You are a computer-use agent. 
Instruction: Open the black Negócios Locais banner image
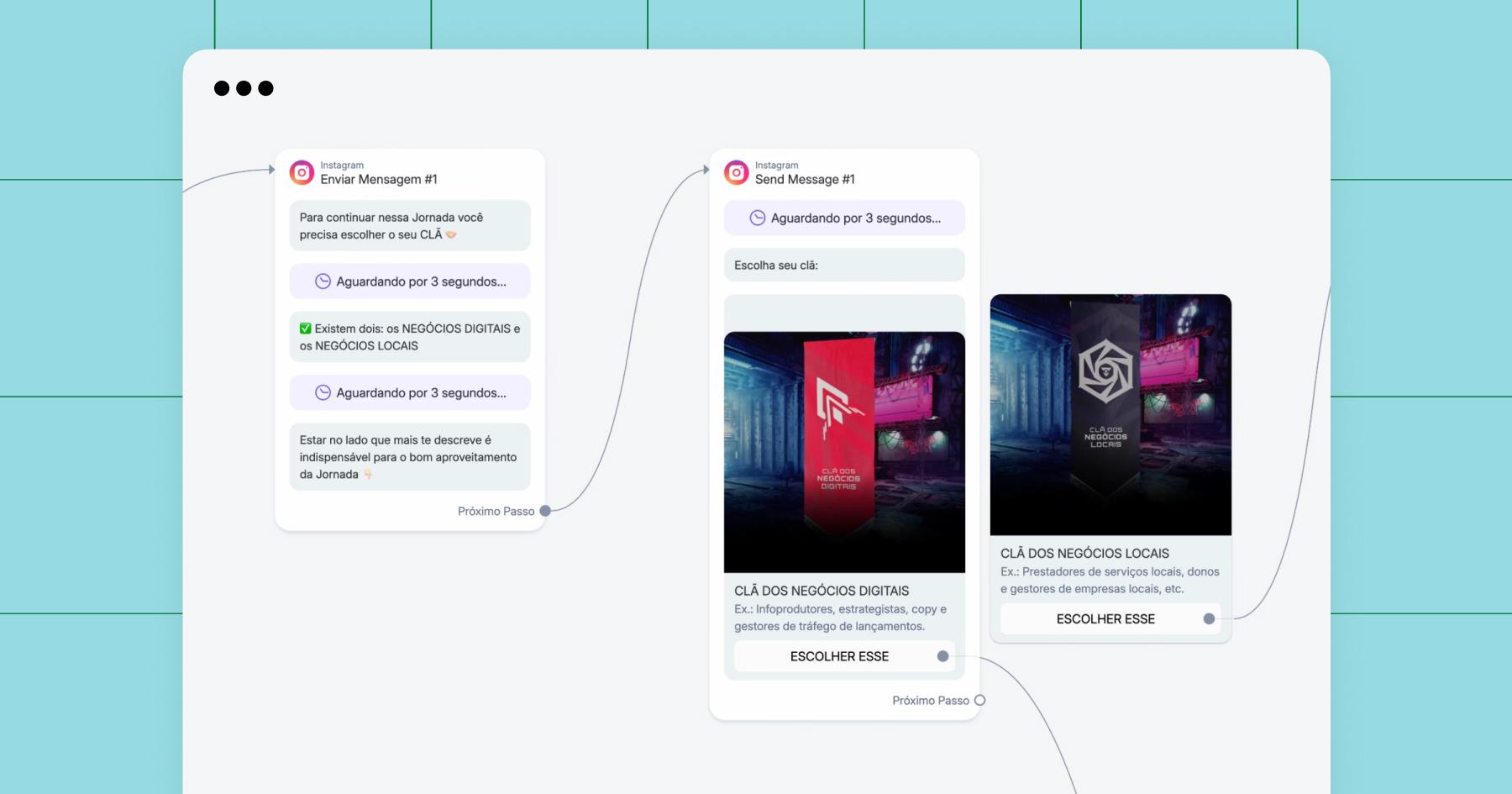tap(1110, 414)
